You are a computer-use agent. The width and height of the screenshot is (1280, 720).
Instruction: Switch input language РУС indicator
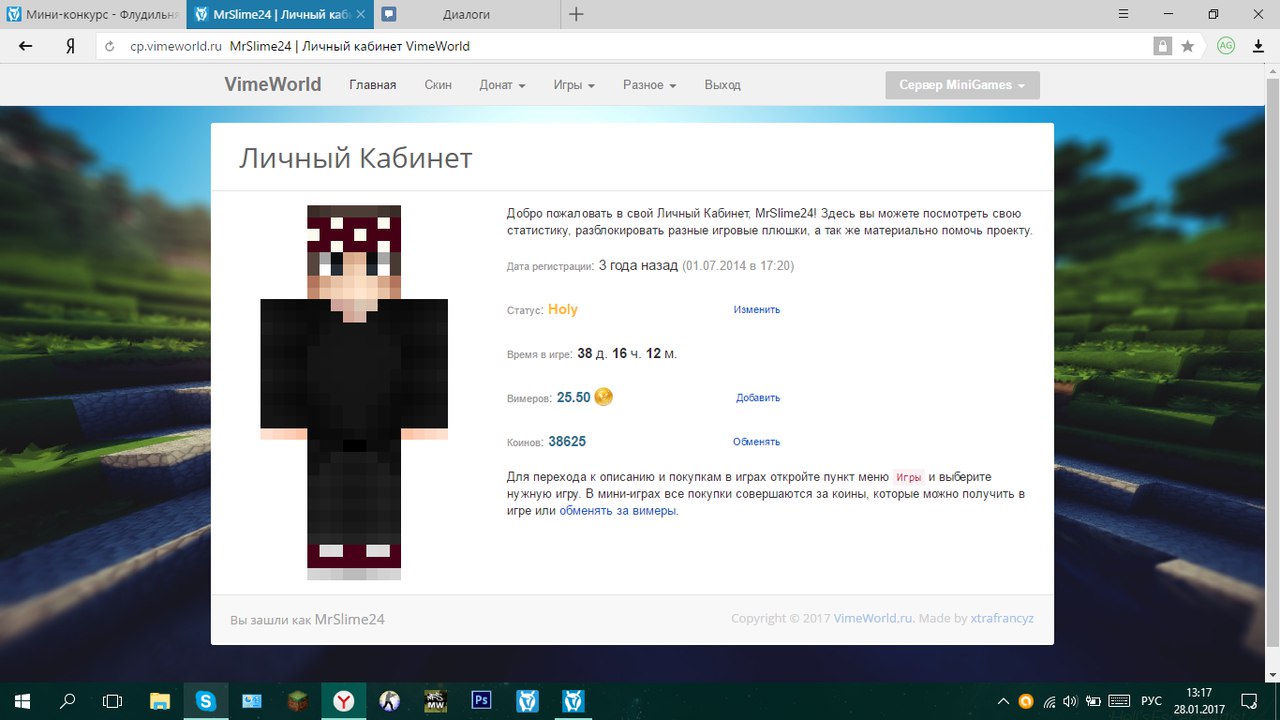(x=1151, y=701)
